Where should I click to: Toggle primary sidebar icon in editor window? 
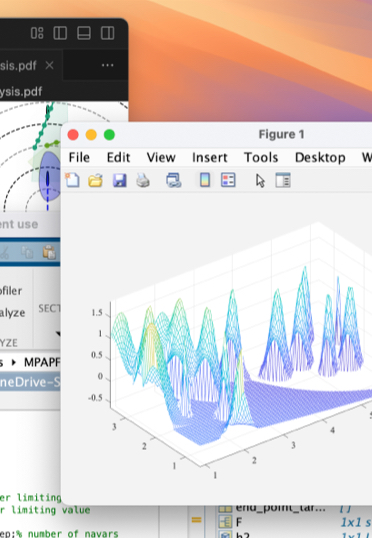(60, 33)
